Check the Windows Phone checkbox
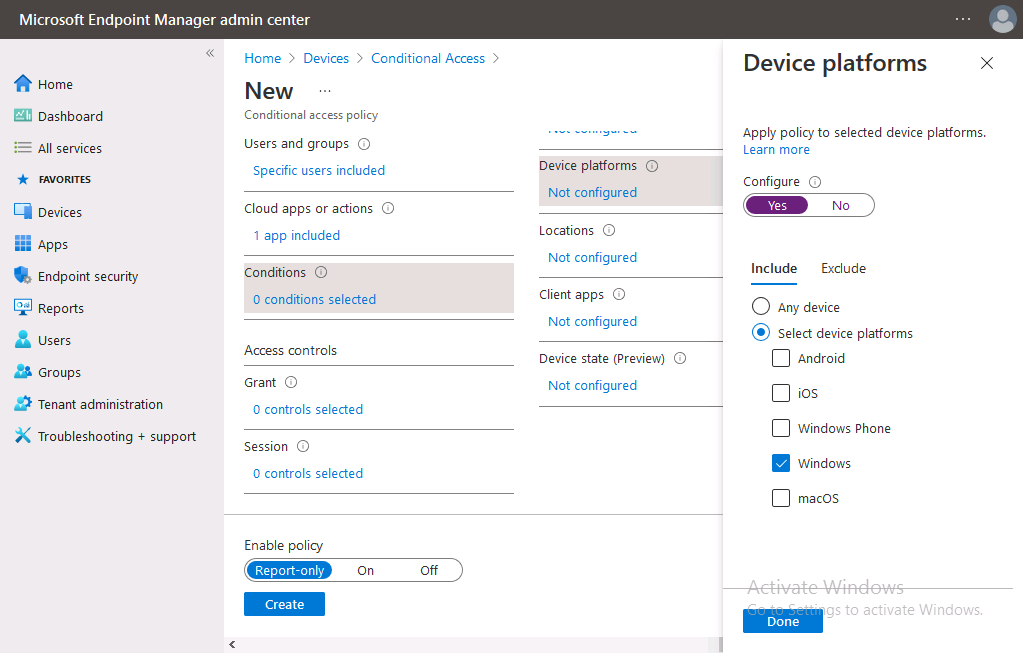This screenshot has height=653, width=1023. point(781,428)
